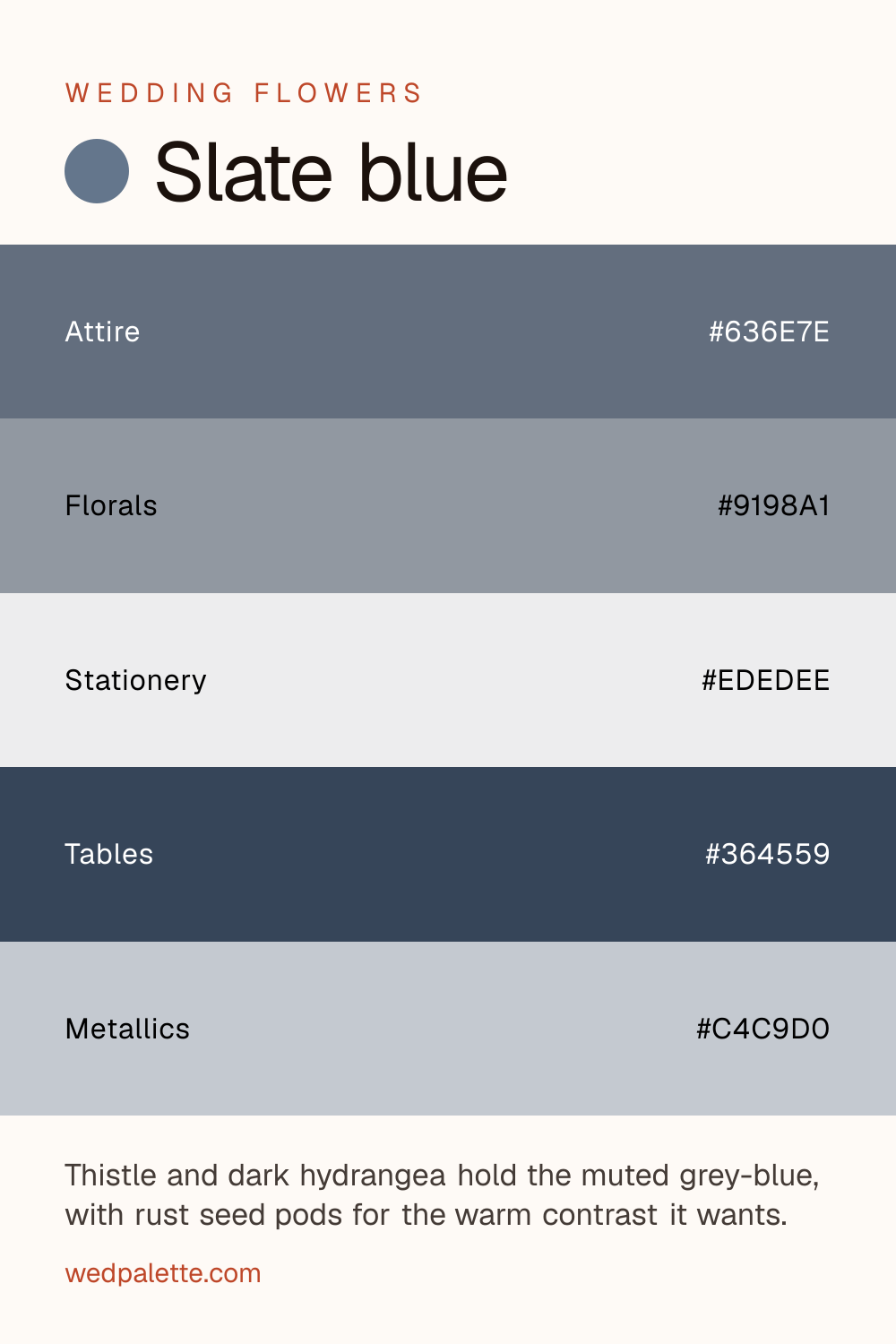Click the thistle and hydrangea description text
This screenshot has width=896, height=1344.
point(442,1195)
